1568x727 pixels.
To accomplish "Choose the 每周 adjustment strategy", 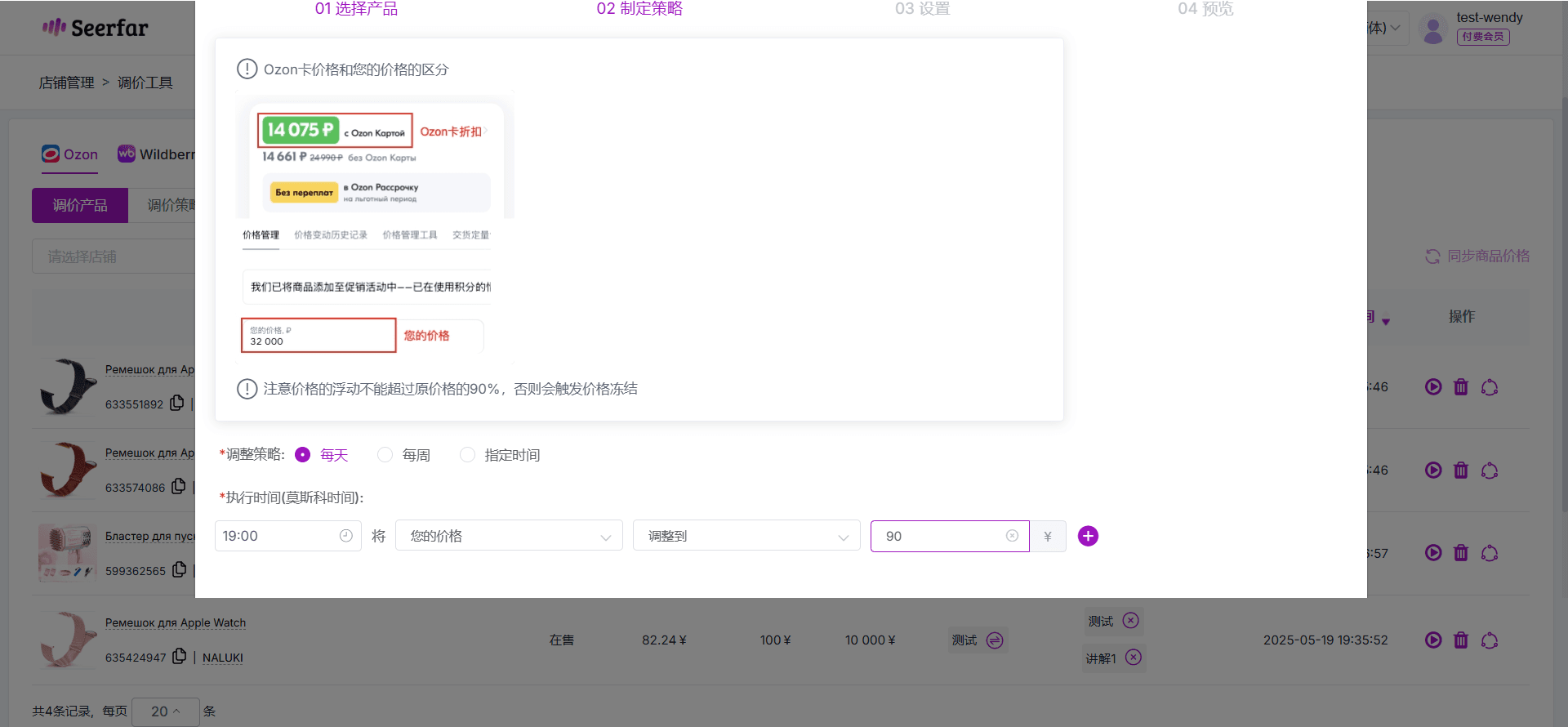I will tap(385, 455).
